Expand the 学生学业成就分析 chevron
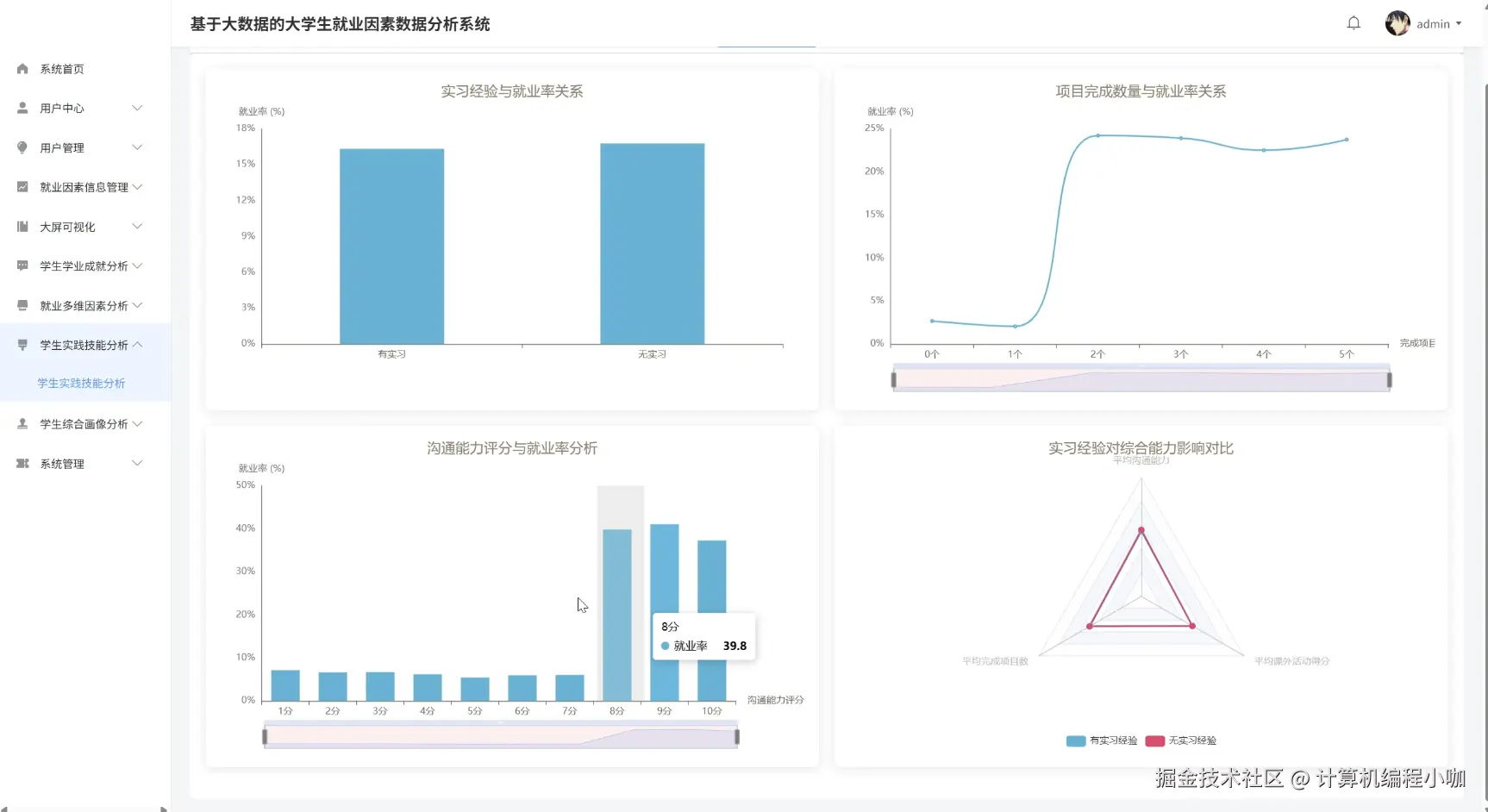 click(137, 265)
